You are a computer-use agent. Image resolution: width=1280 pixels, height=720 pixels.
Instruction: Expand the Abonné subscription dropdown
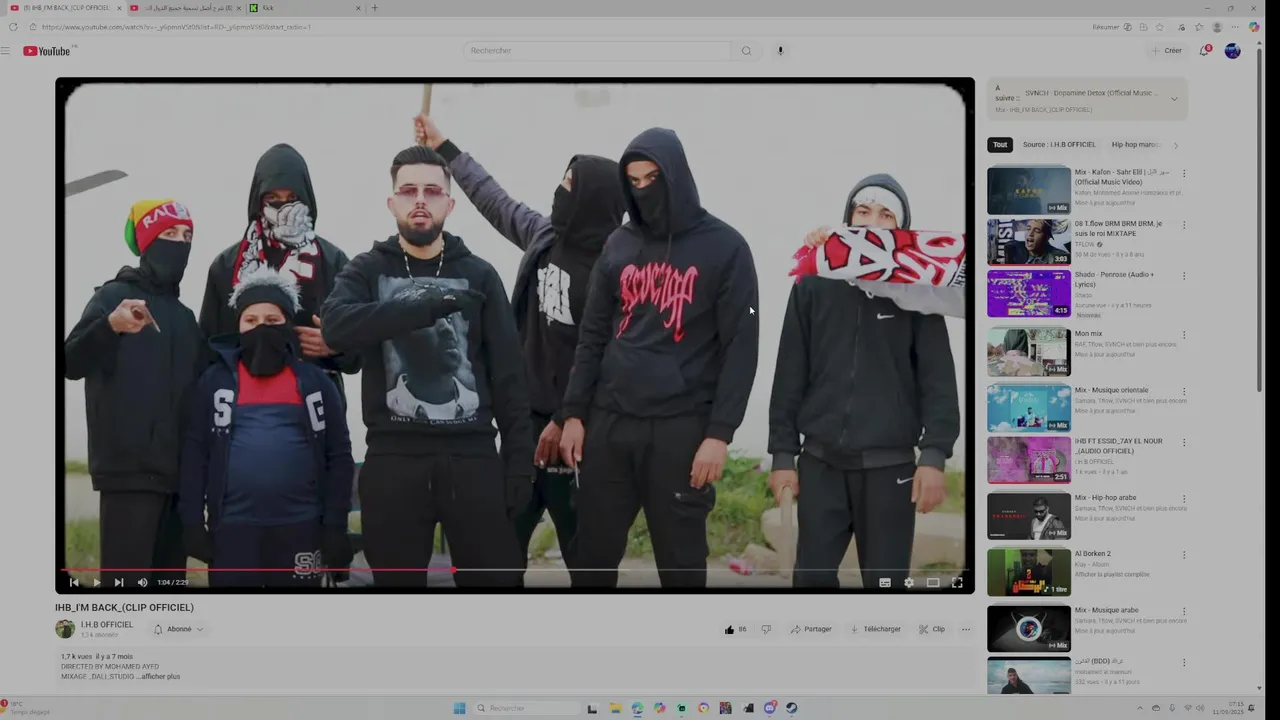[x=179, y=629]
